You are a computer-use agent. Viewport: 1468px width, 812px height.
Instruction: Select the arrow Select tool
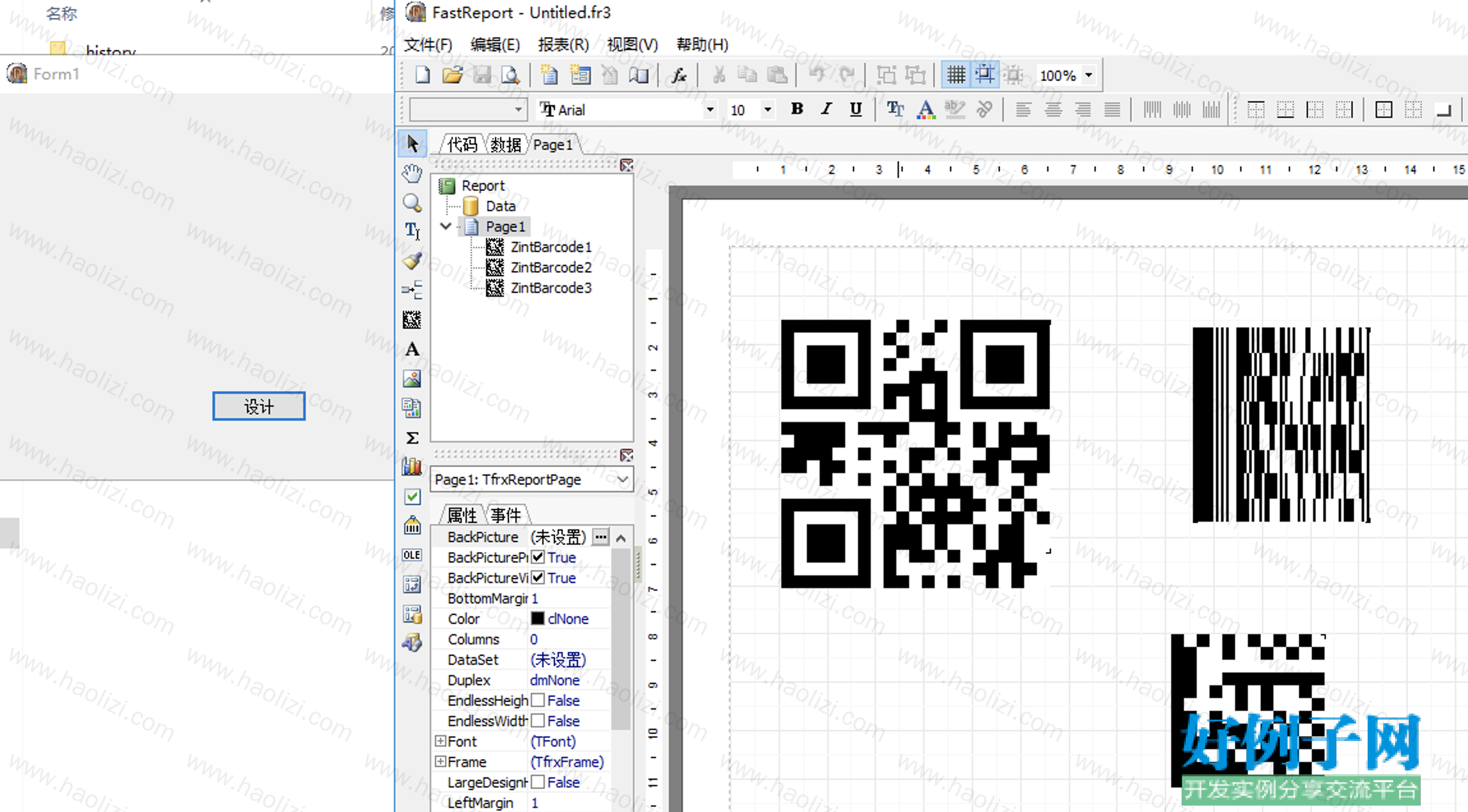(412, 144)
